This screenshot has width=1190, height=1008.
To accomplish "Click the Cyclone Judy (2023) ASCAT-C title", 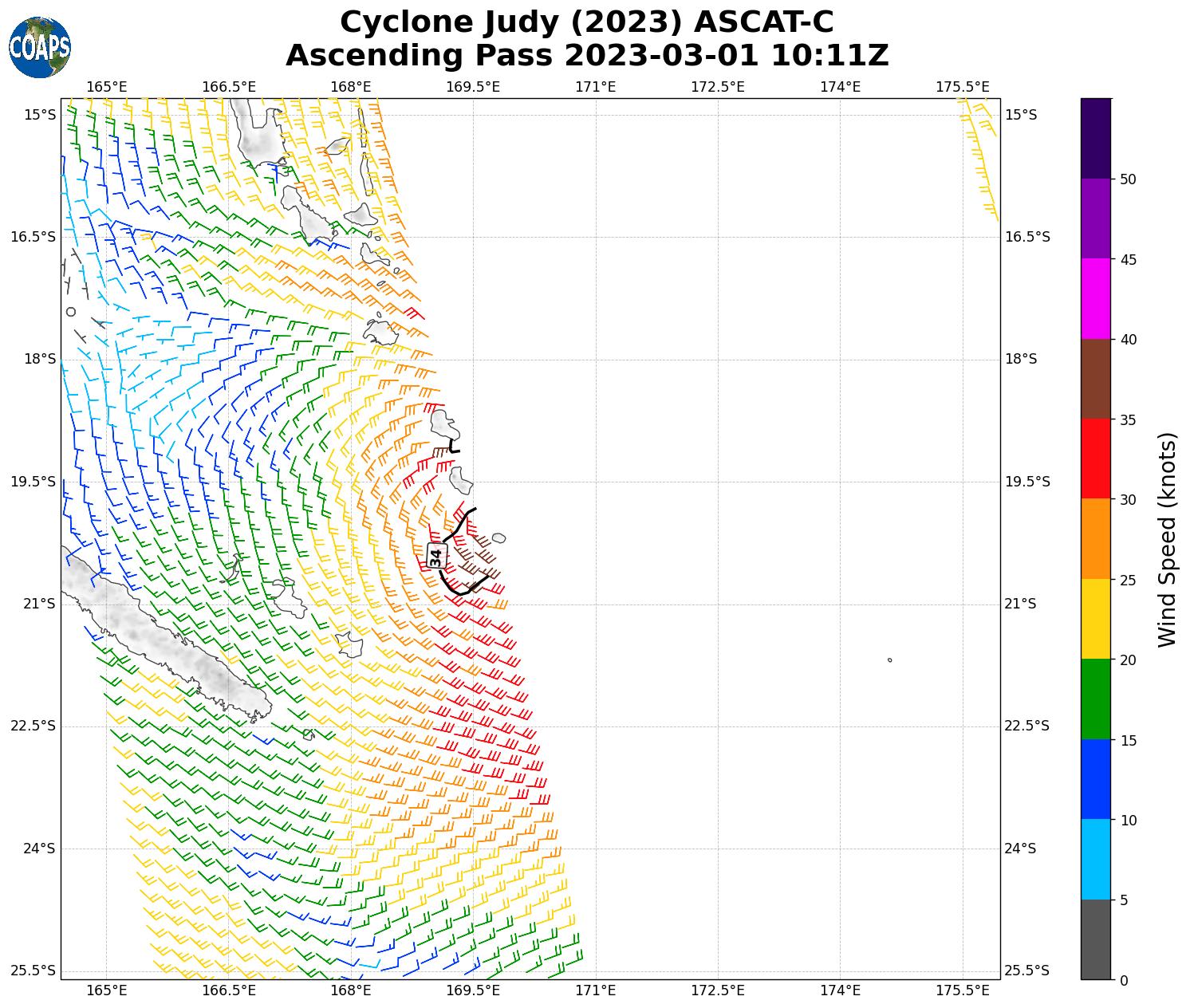I will coord(586,22).
